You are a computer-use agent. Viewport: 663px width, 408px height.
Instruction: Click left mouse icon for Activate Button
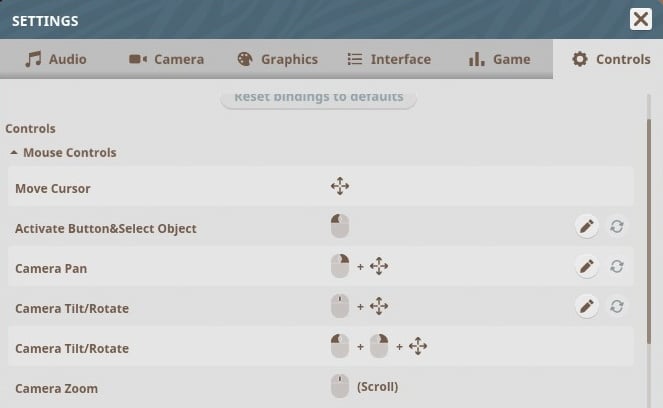tap(340, 227)
